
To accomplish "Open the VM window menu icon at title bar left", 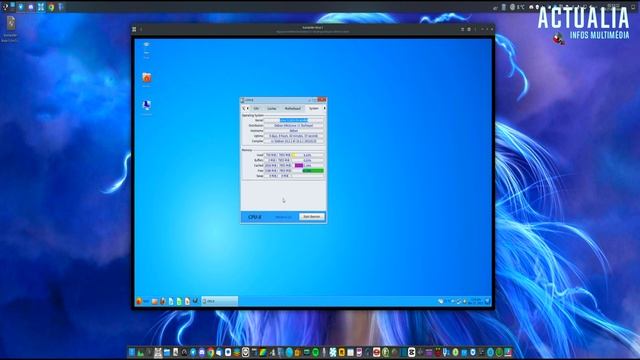I will pyautogui.click(x=134, y=29).
